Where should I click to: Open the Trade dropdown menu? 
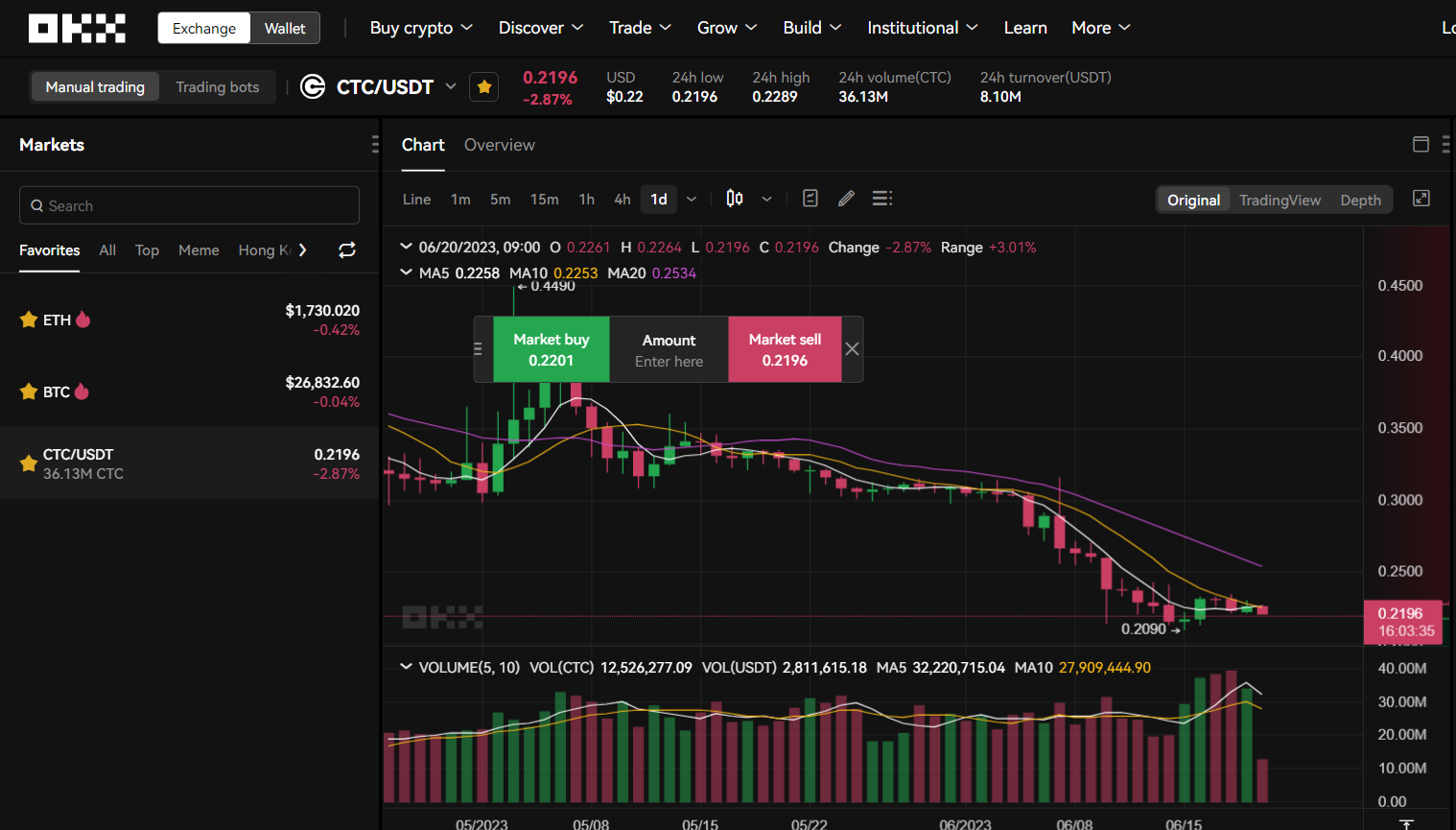pyautogui.click(x=640, y=28)
